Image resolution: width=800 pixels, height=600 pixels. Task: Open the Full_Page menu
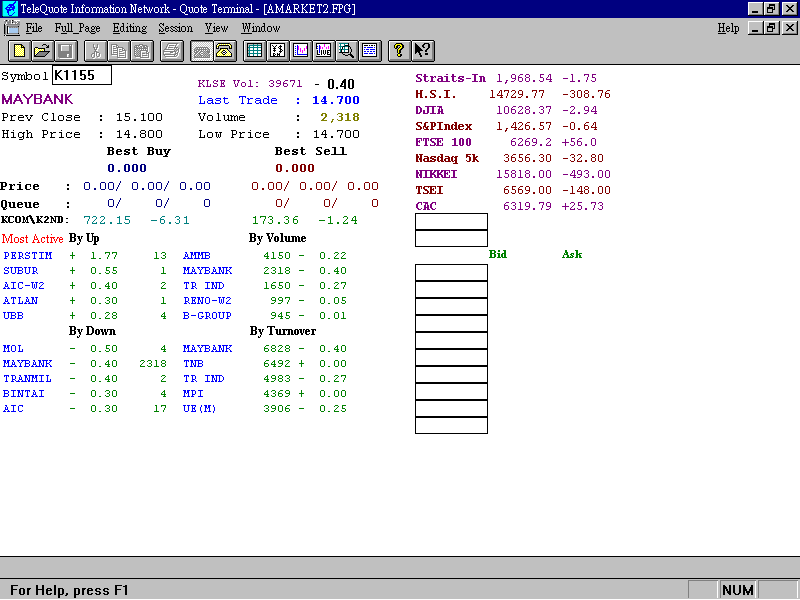(78, 28)
